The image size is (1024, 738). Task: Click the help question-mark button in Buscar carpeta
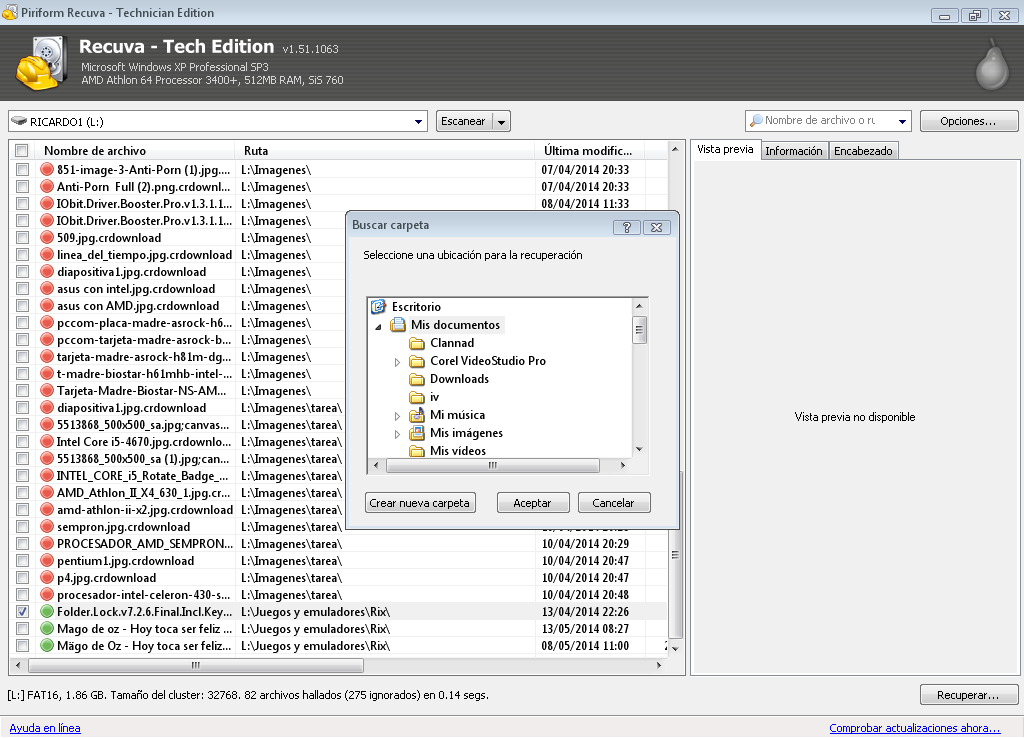pyautogui.click(x=626, y=227)
